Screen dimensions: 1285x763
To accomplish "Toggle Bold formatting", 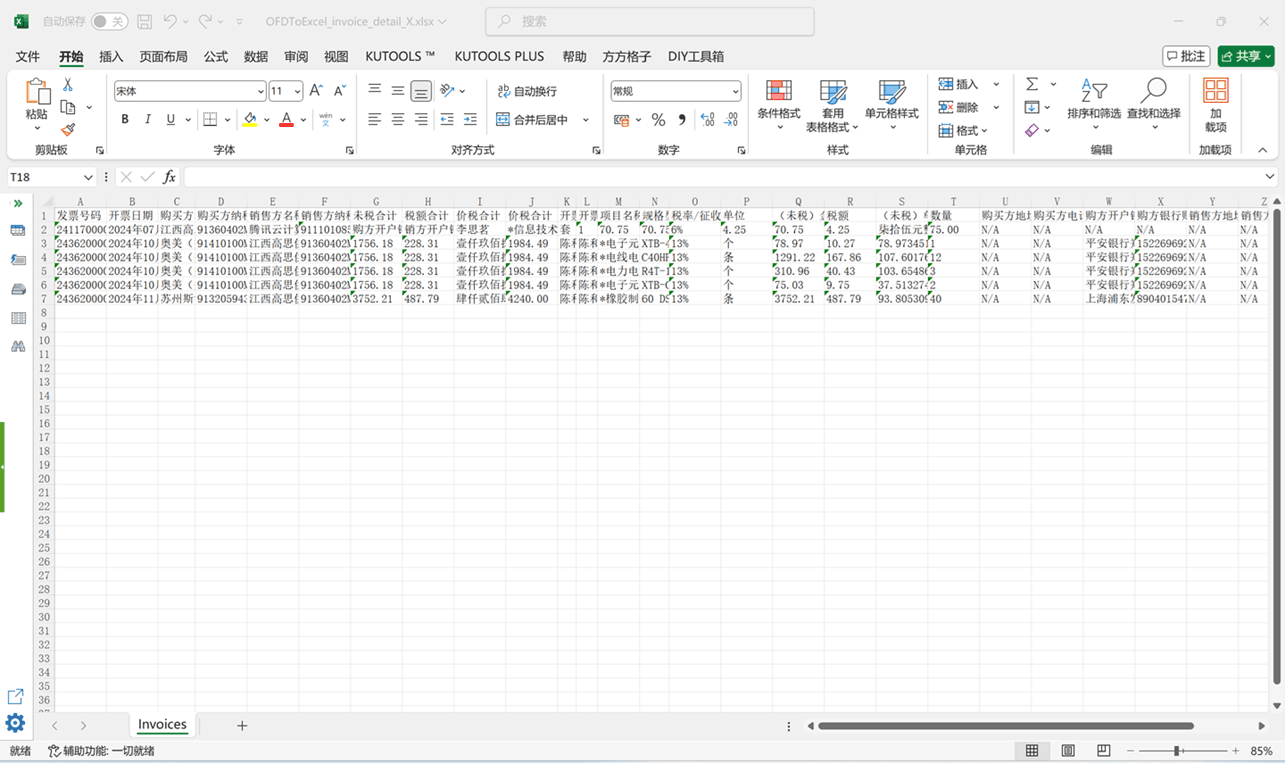I will click(125, 120).
